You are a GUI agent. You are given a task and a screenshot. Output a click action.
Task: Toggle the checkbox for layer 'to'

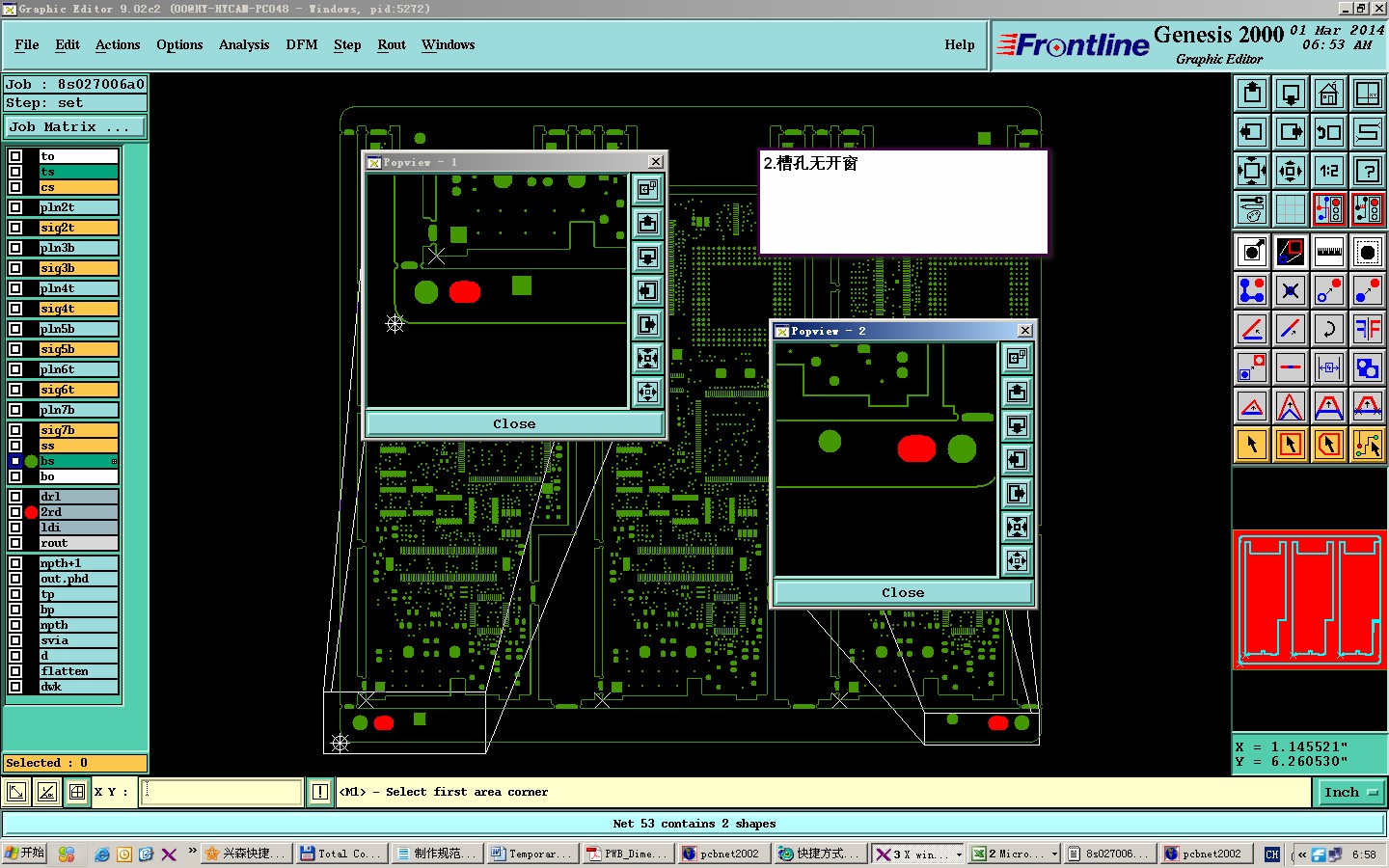click(15, 156)
